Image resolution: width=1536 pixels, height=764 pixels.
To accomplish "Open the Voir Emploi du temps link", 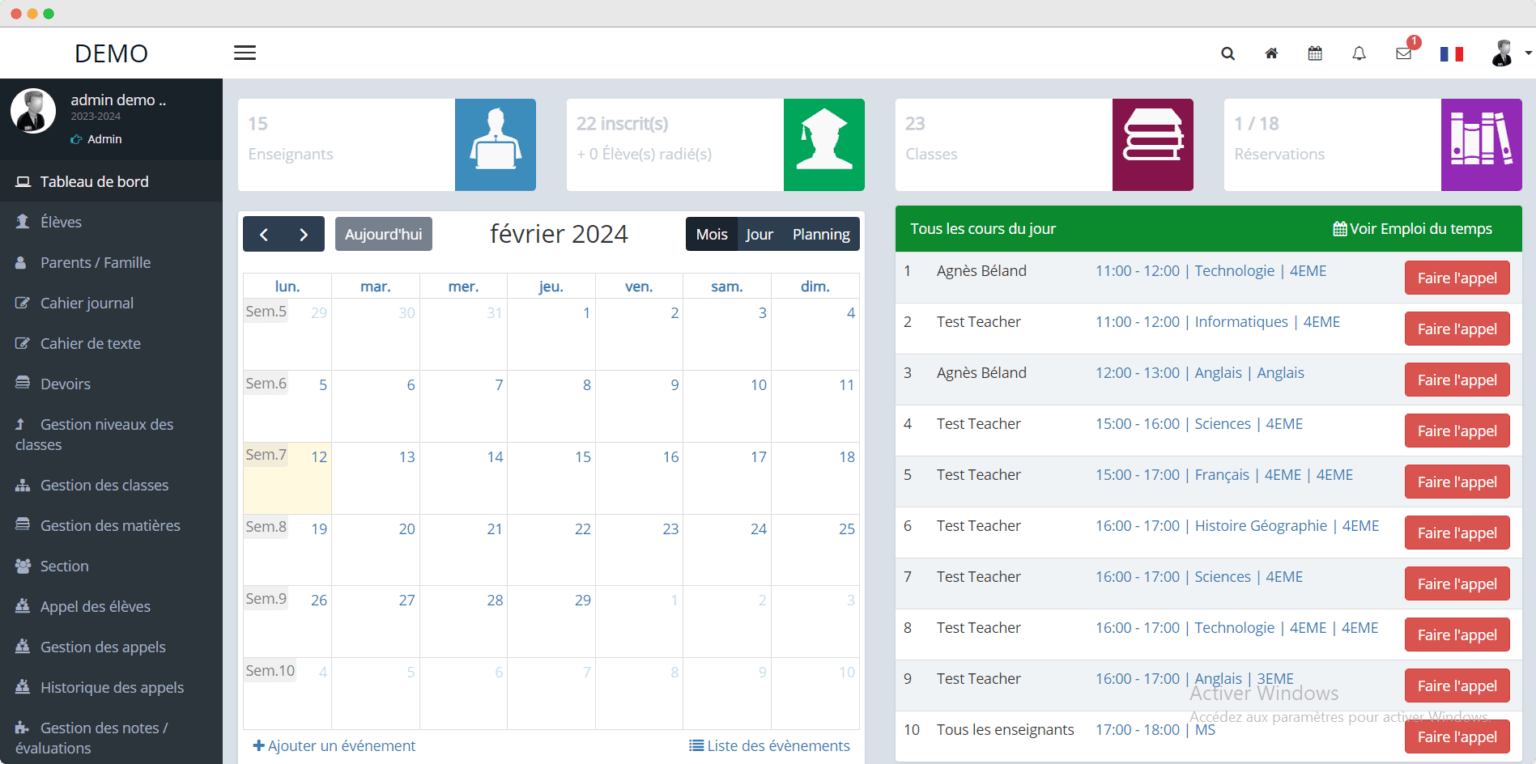I will (x=1413, y=228).
